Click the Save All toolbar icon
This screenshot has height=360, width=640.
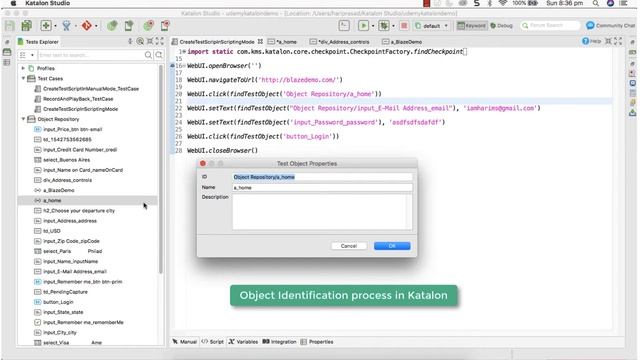click(27, 26)
